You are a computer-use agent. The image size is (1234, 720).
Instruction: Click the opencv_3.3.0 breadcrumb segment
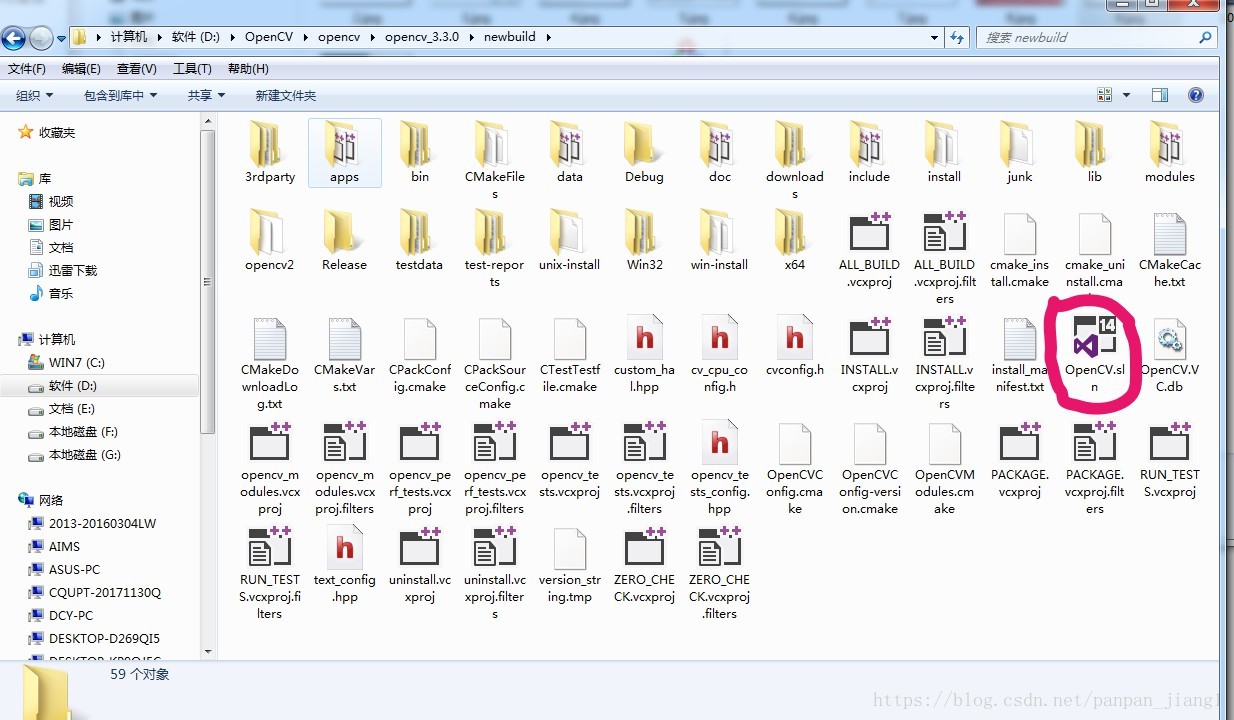coord(422,37)
